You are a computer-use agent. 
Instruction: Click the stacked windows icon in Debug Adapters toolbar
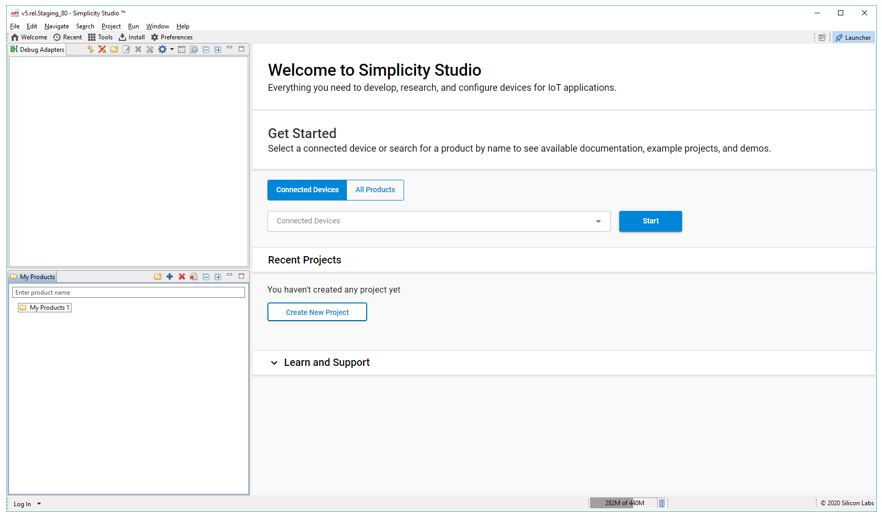(194, 50)
